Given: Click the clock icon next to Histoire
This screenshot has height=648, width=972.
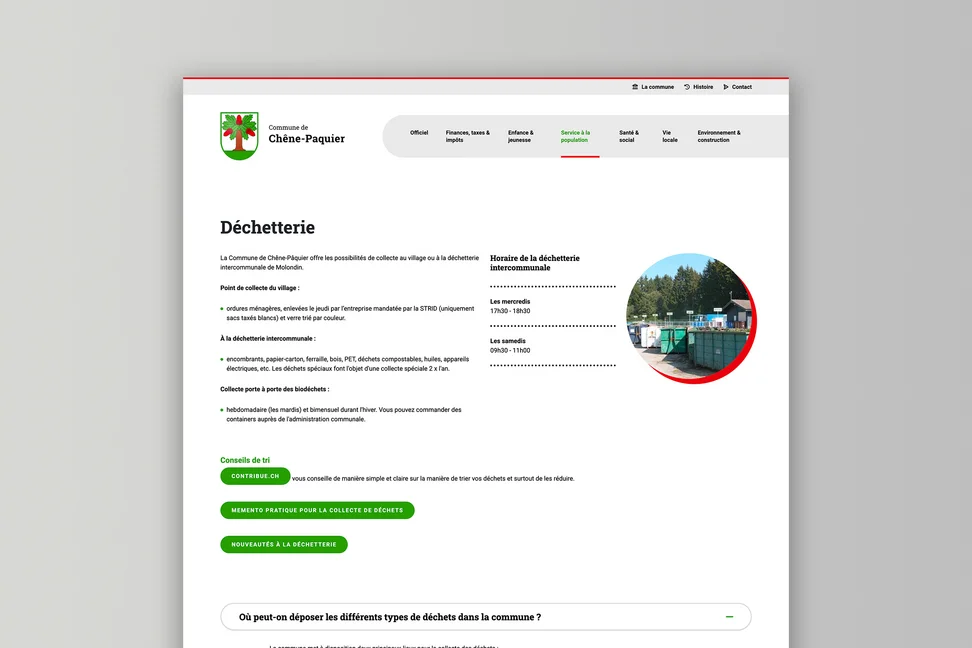Looking at the screenshot, I should coord(687,87).
